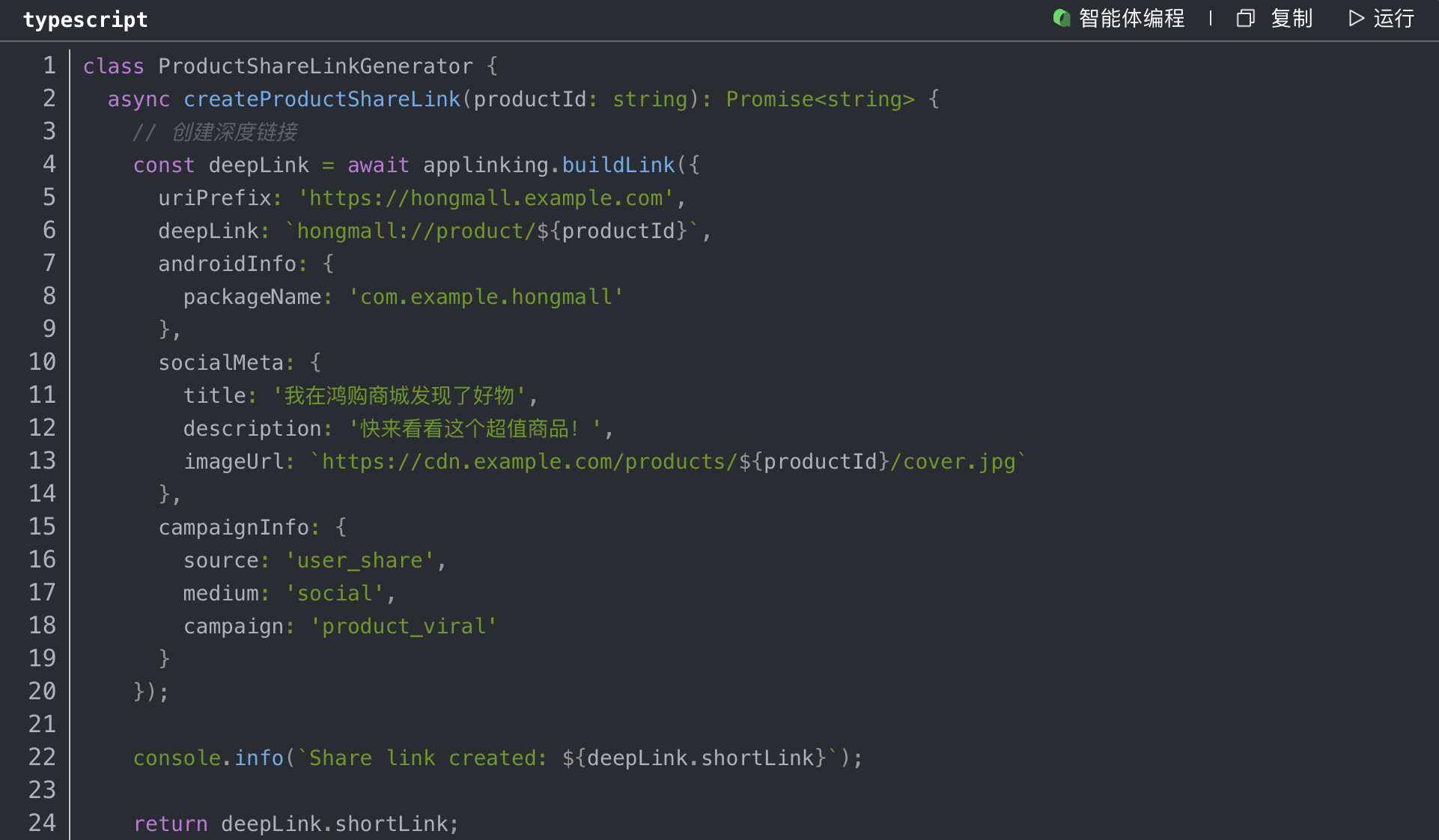Image resolution: width=1439 pixels, height=840 pixels.
Task: Place cursor on ProductShareLinkGenerator class name
Action: pyautogui.click(x=315, y=66)
